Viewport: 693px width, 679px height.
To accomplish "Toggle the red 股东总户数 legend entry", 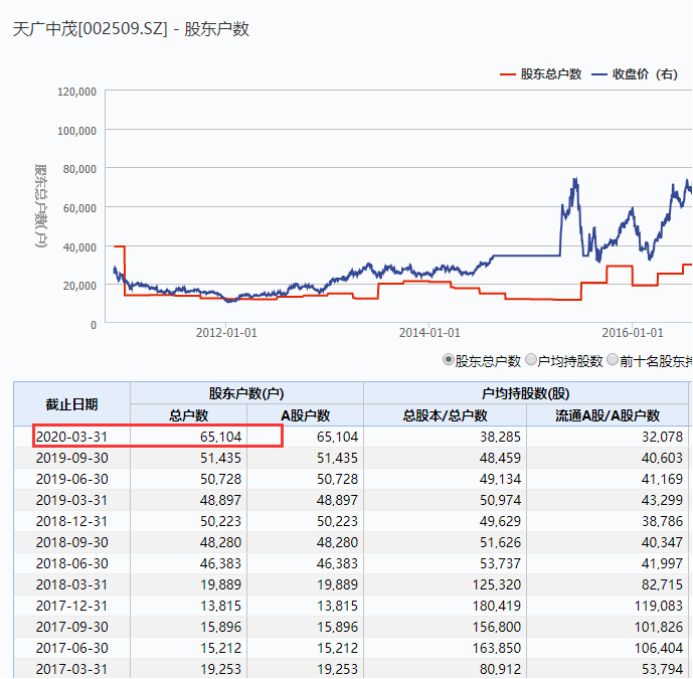I will 540,74.
